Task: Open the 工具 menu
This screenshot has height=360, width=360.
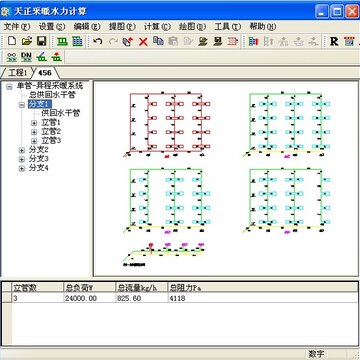Action: (227, 27)
